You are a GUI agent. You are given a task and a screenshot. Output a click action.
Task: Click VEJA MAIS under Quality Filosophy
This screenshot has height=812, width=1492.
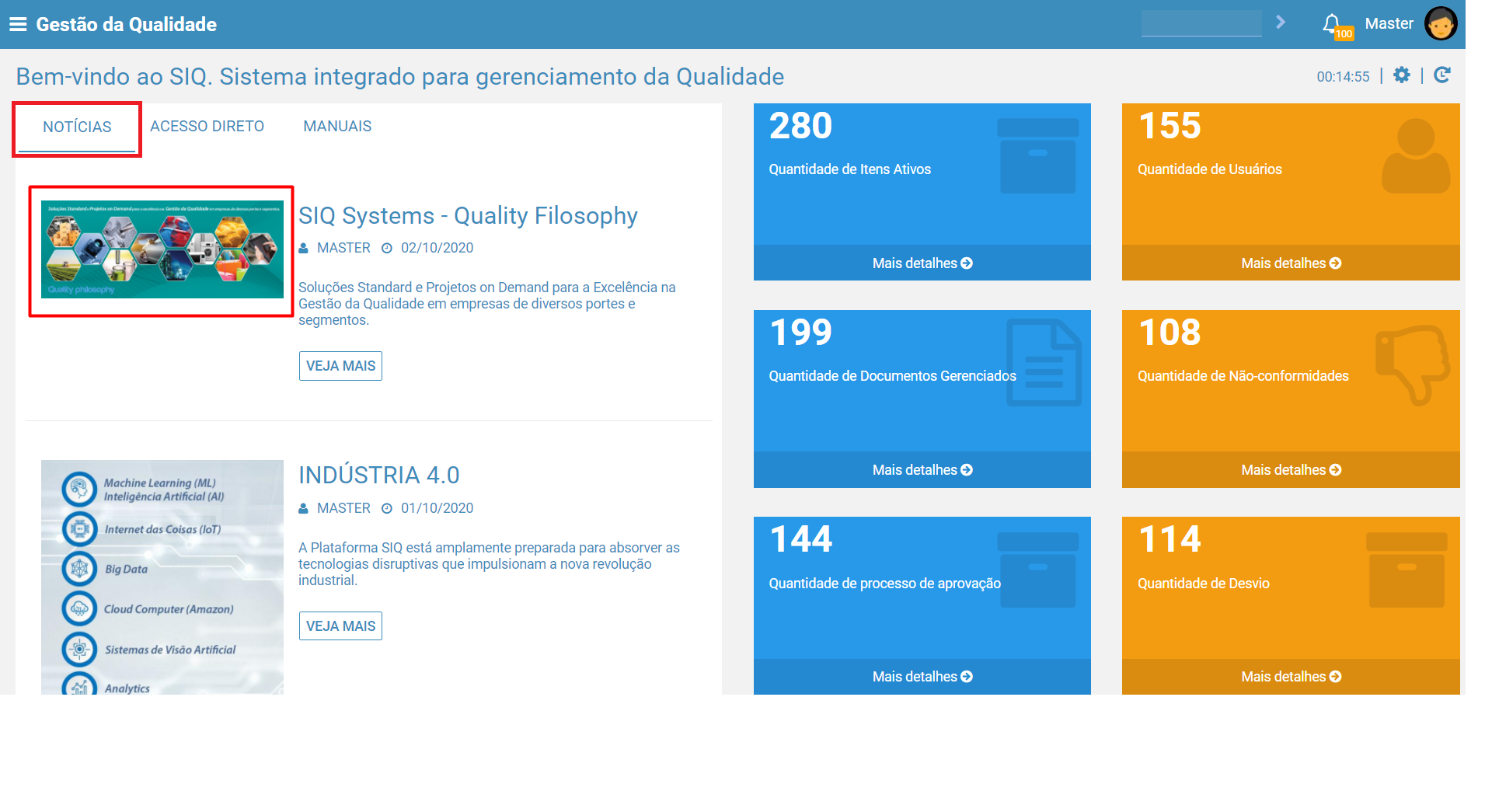(340, 366)
